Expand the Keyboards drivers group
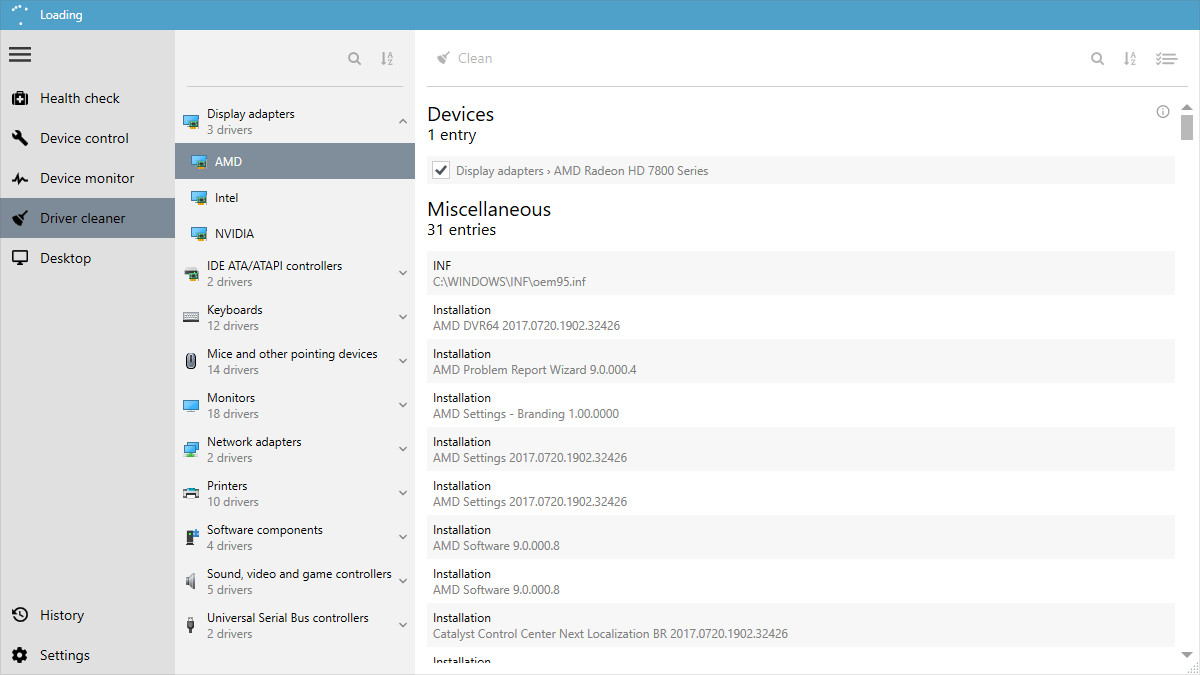 [x=403, y=316]
